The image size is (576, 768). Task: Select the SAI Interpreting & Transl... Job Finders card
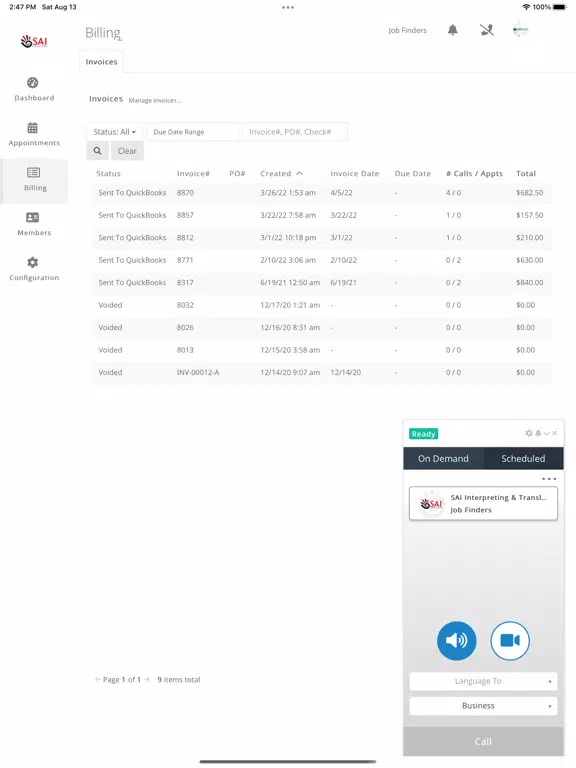point(483,504)
